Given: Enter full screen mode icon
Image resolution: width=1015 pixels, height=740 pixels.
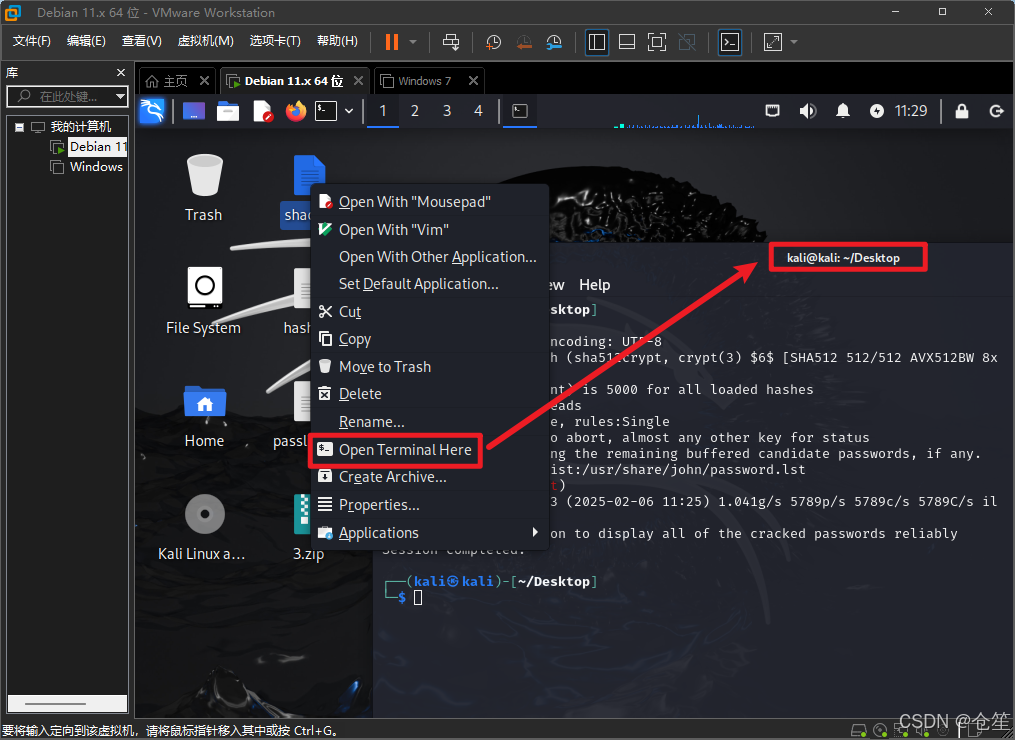Looking at the screenshot, I should (657, 42).
